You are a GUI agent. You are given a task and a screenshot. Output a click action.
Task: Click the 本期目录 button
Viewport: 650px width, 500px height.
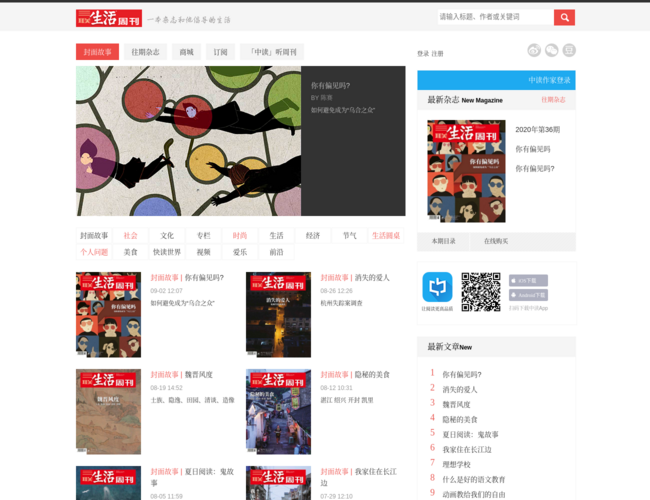(x=443, y=241)
